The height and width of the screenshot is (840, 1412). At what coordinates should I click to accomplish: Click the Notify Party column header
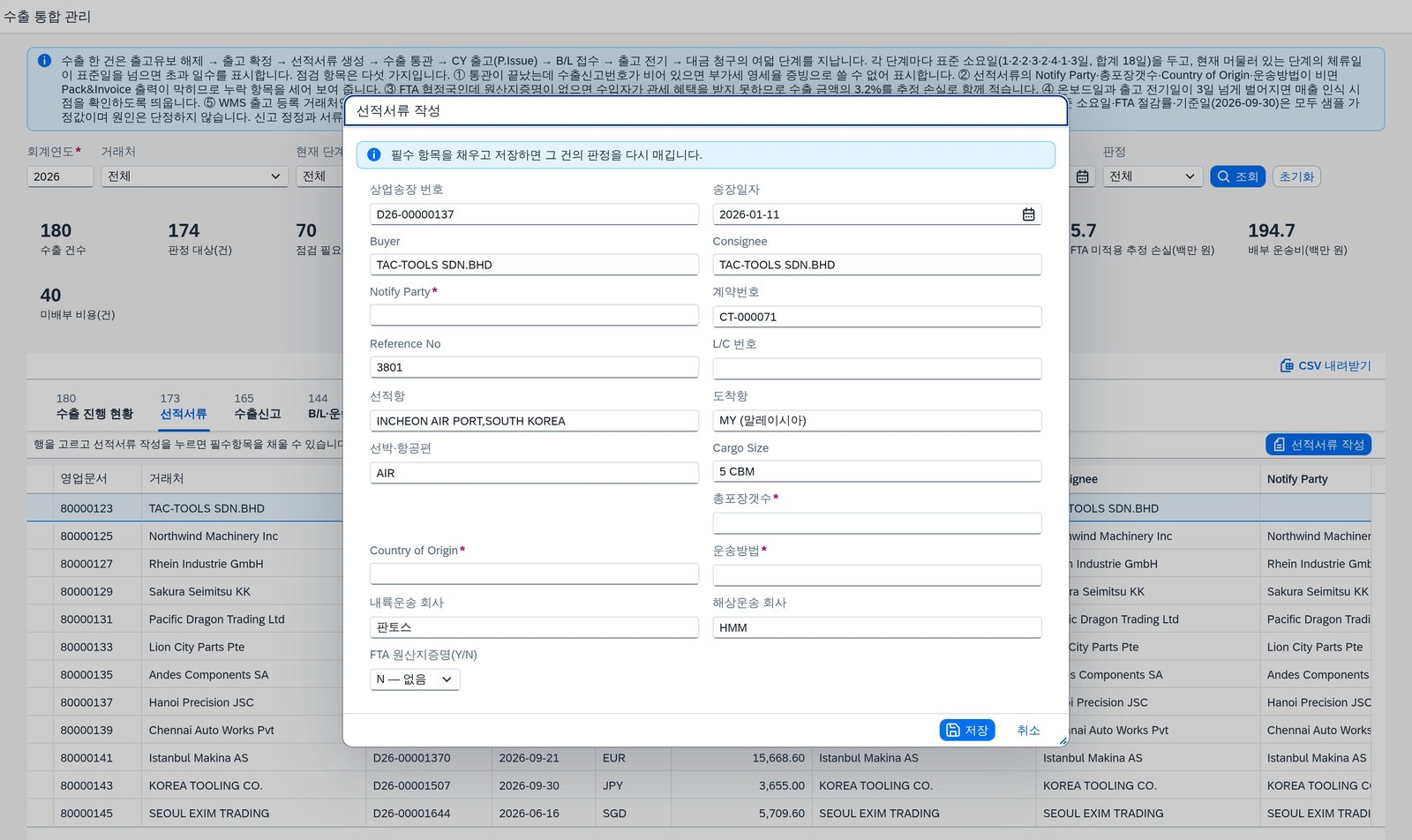(x=1315, y=479)
